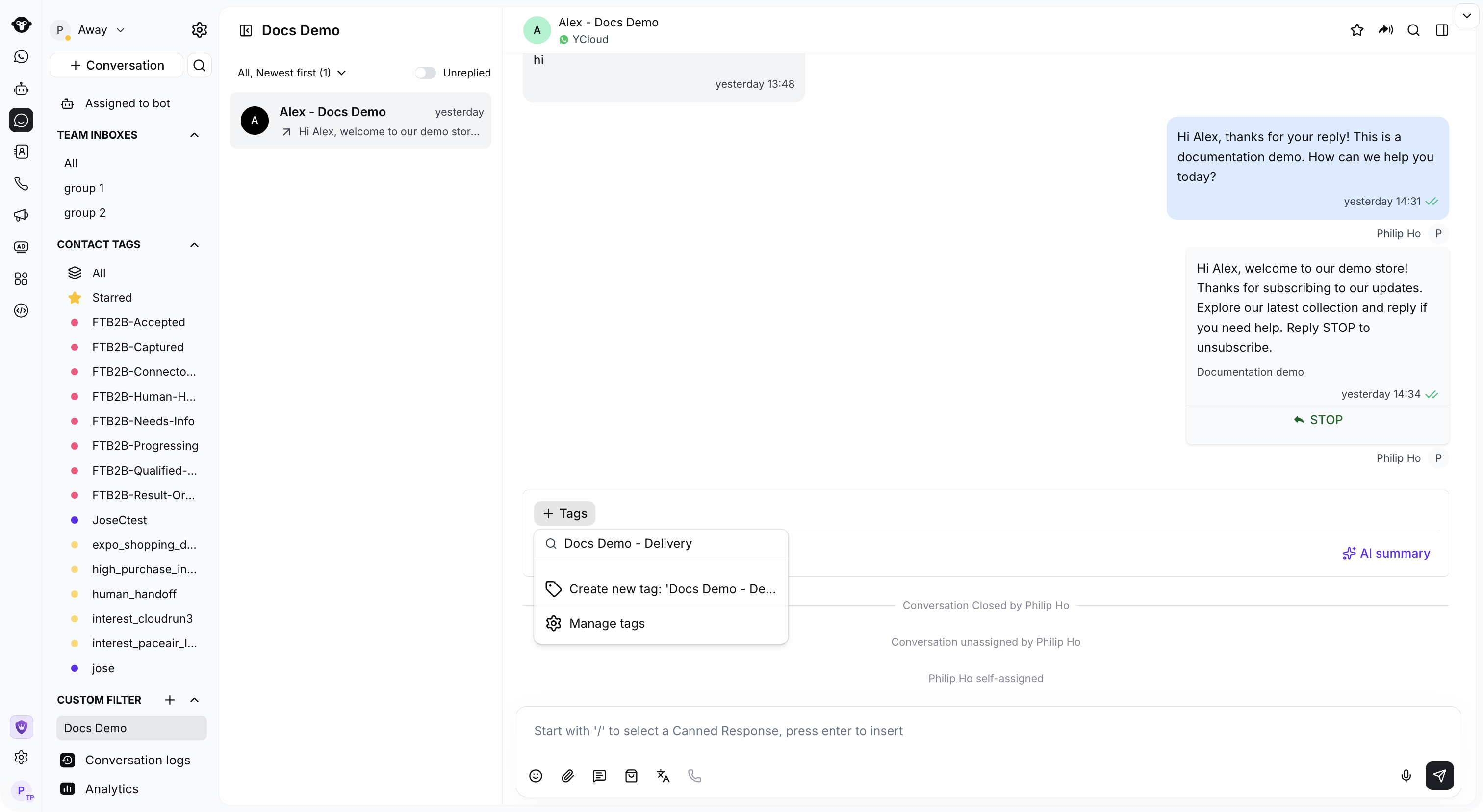Viewport: 1483px width, 812px height.
Task: Open the phone calls icon in left sidebar
Action: 21,183
